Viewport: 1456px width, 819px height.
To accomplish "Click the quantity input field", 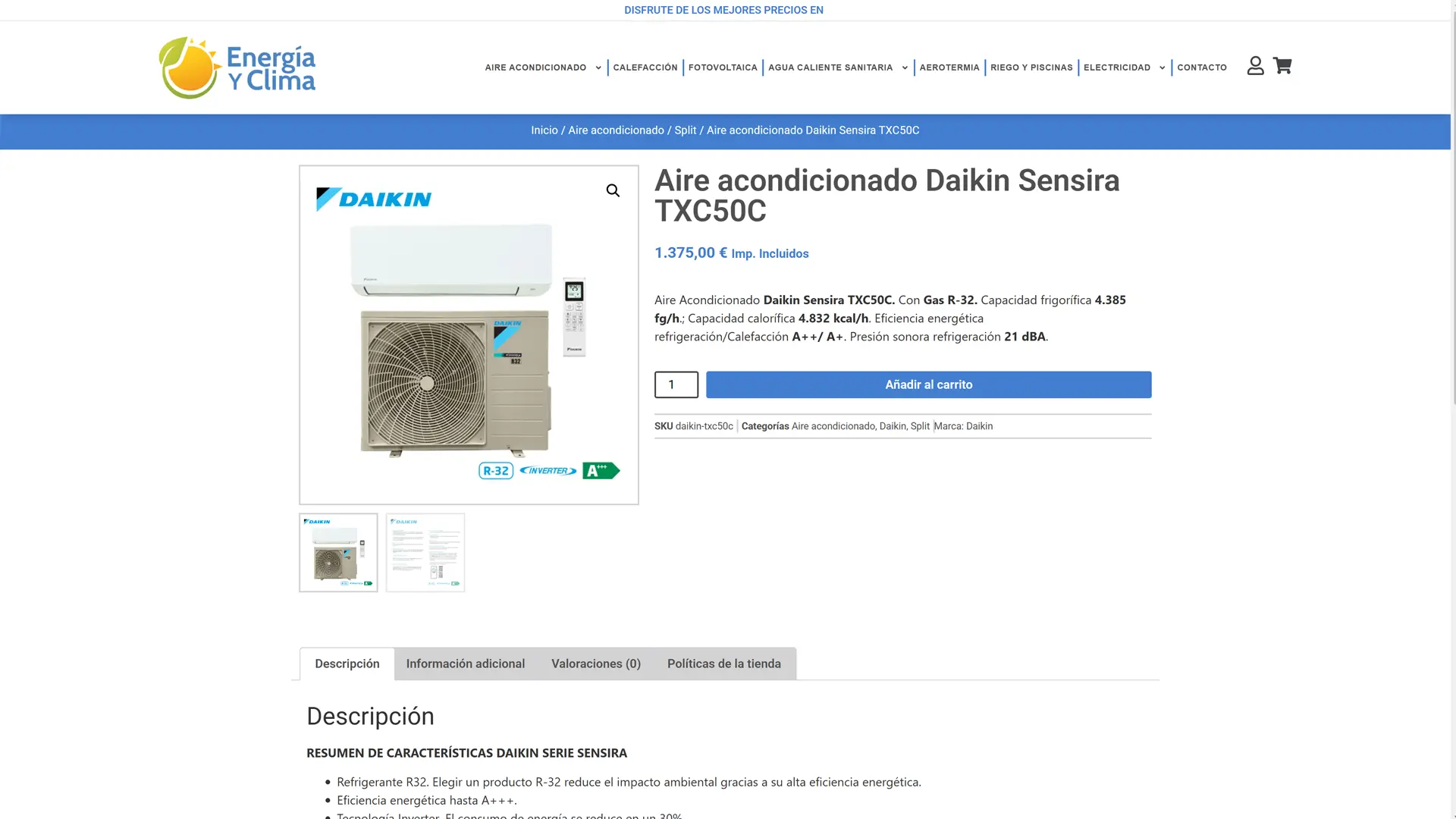I will (676, 384).
